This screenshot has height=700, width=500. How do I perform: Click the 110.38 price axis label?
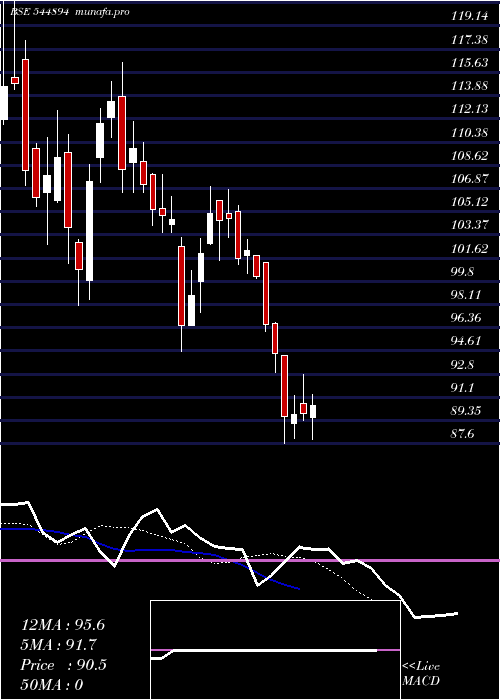(x=469, y=133)
